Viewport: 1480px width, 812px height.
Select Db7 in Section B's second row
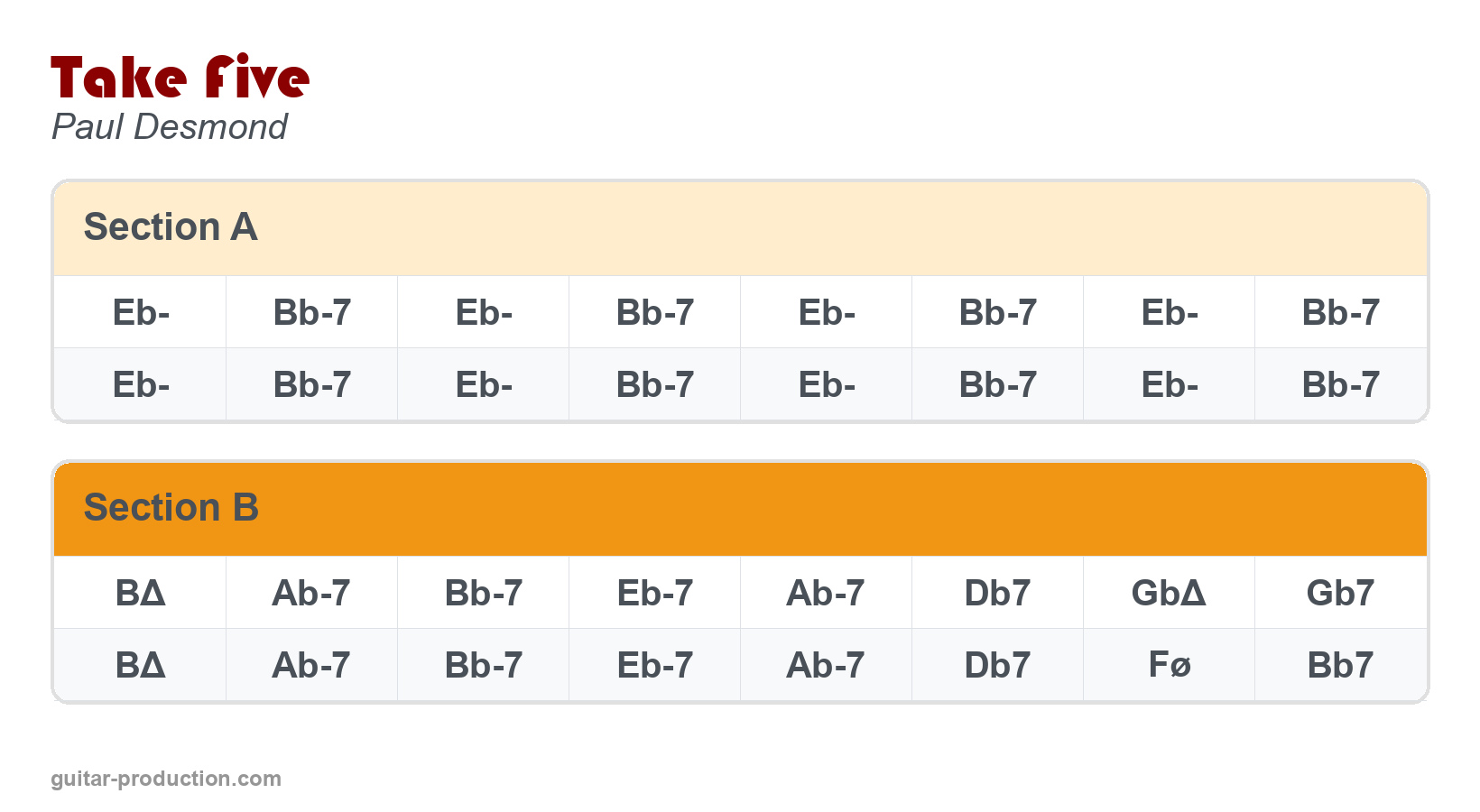(x=997, y=665)
